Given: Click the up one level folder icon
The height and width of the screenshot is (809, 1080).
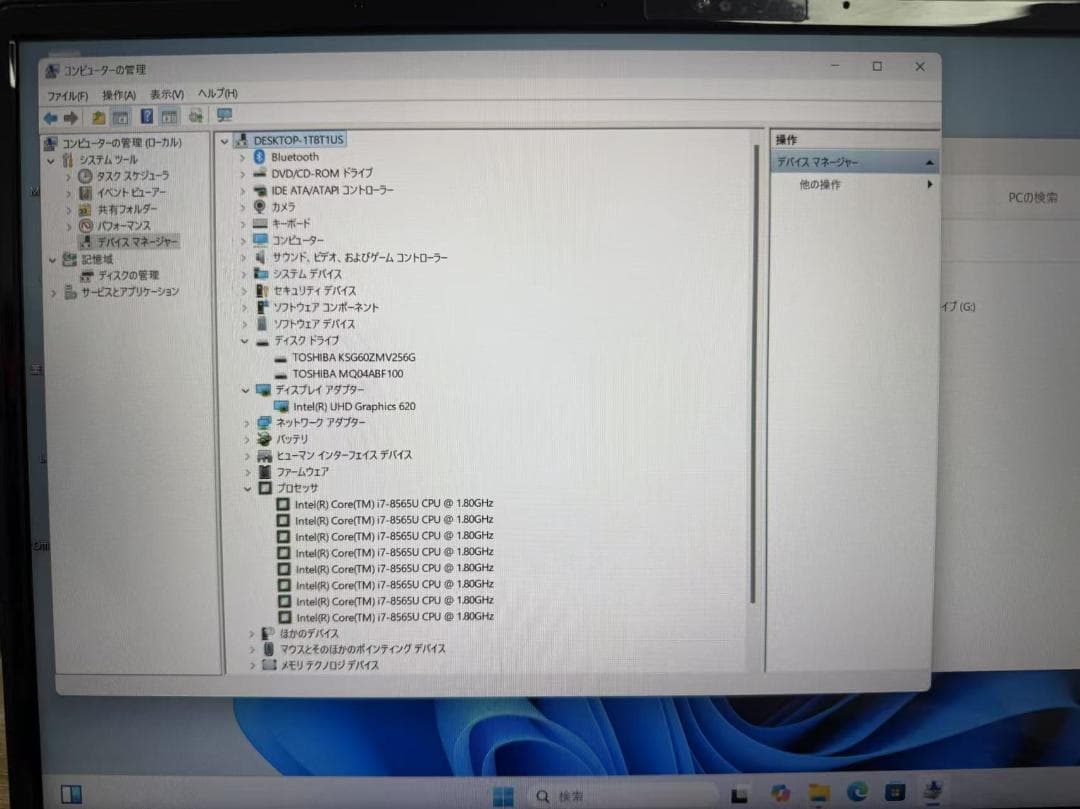Looking at the screenshot, I should 98,117.
